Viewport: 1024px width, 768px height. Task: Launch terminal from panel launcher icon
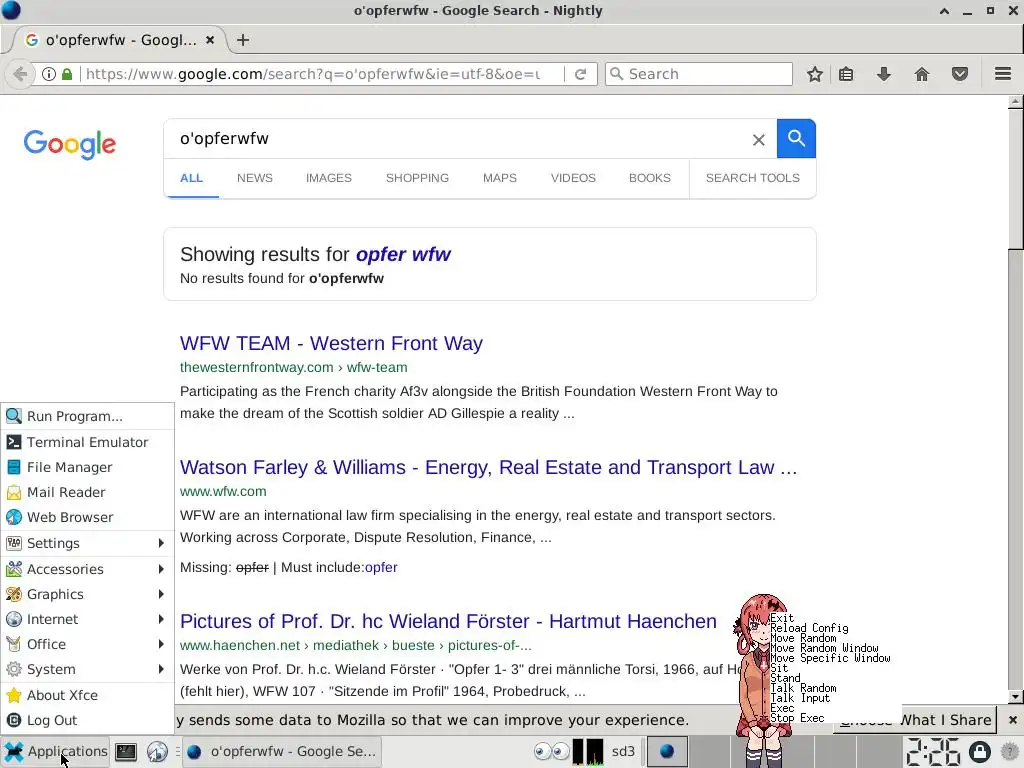(125, 752)
